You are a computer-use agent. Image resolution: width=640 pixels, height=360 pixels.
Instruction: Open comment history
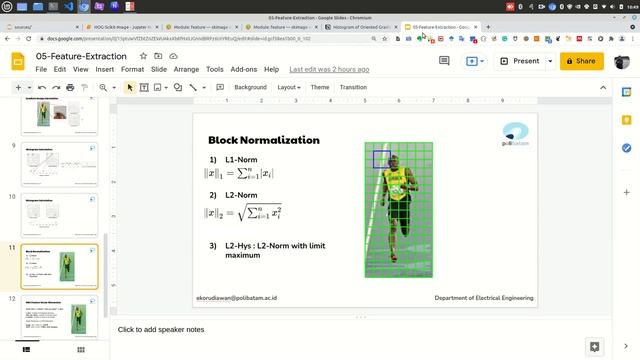[x=444, y=61]
